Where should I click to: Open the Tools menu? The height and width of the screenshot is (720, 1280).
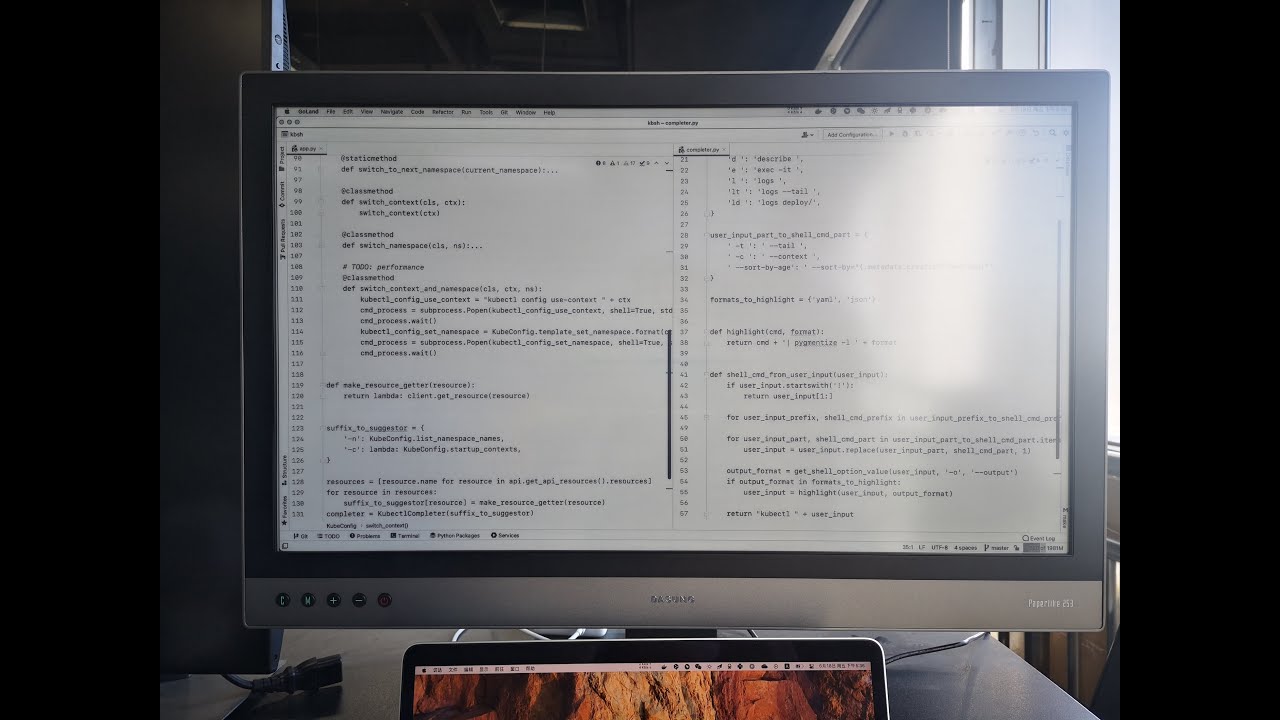(486, 112)
